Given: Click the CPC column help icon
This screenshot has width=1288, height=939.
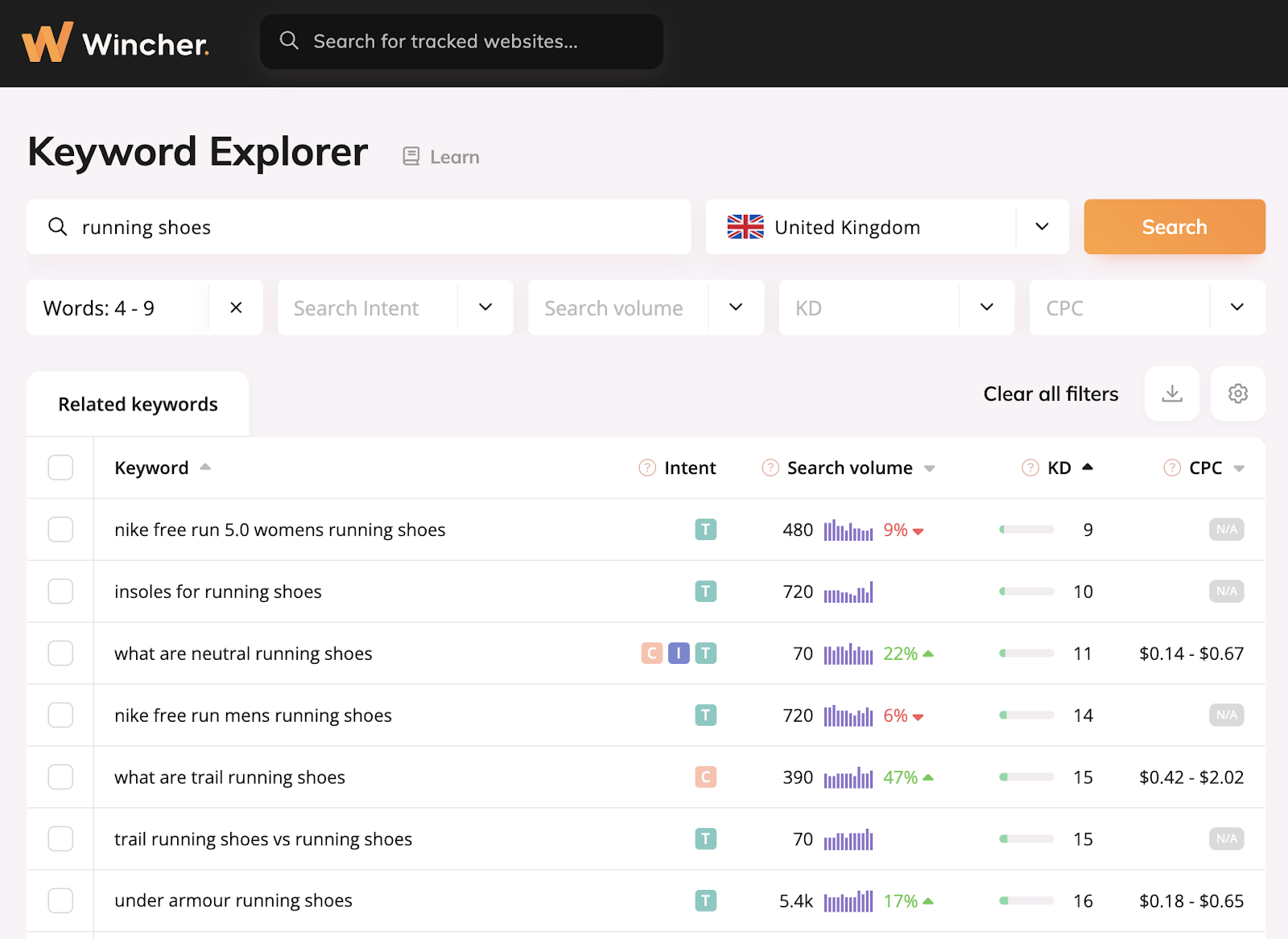Looking at the screenshot, I should [1172, 467].
